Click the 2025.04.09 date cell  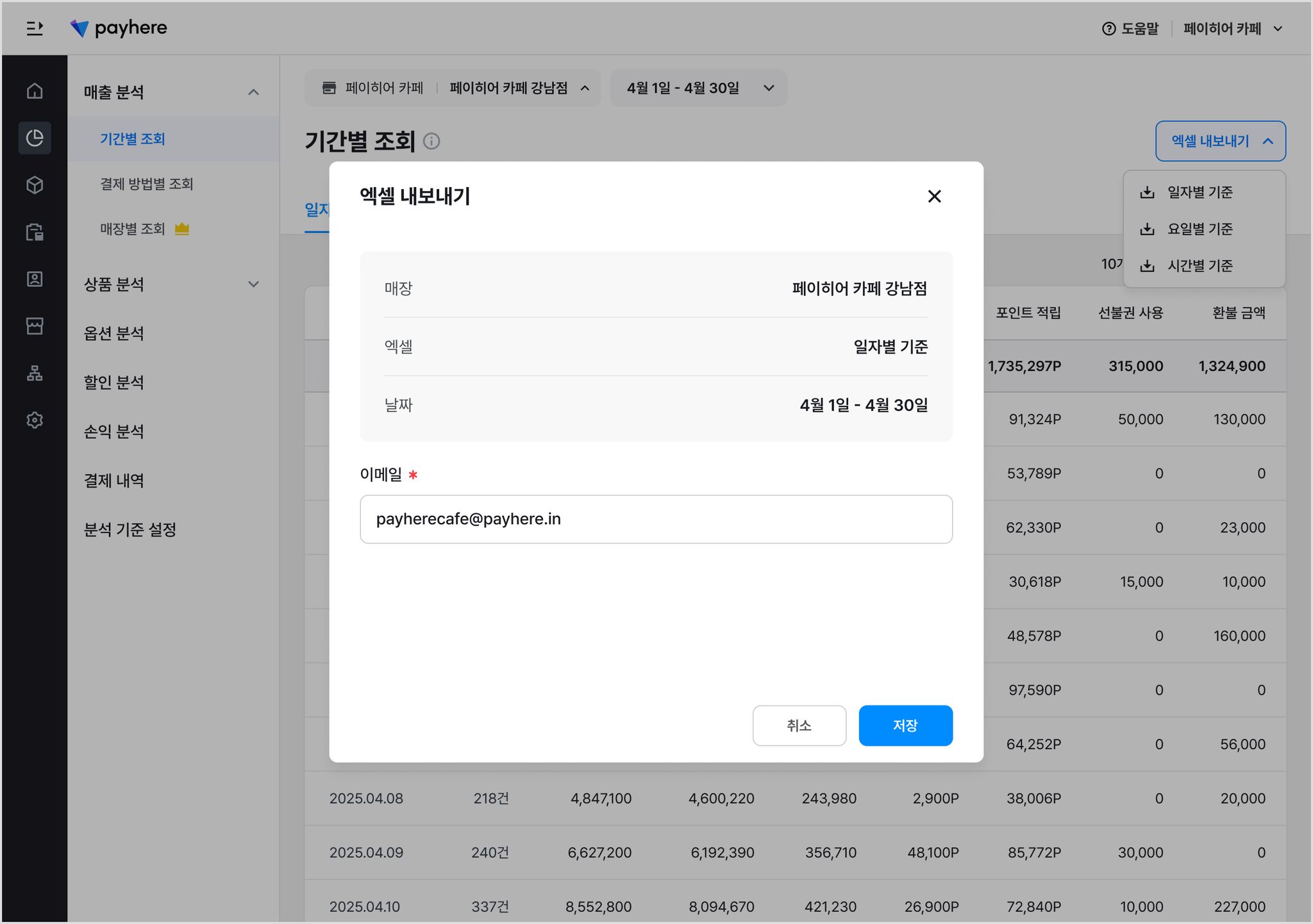(366, 852)
